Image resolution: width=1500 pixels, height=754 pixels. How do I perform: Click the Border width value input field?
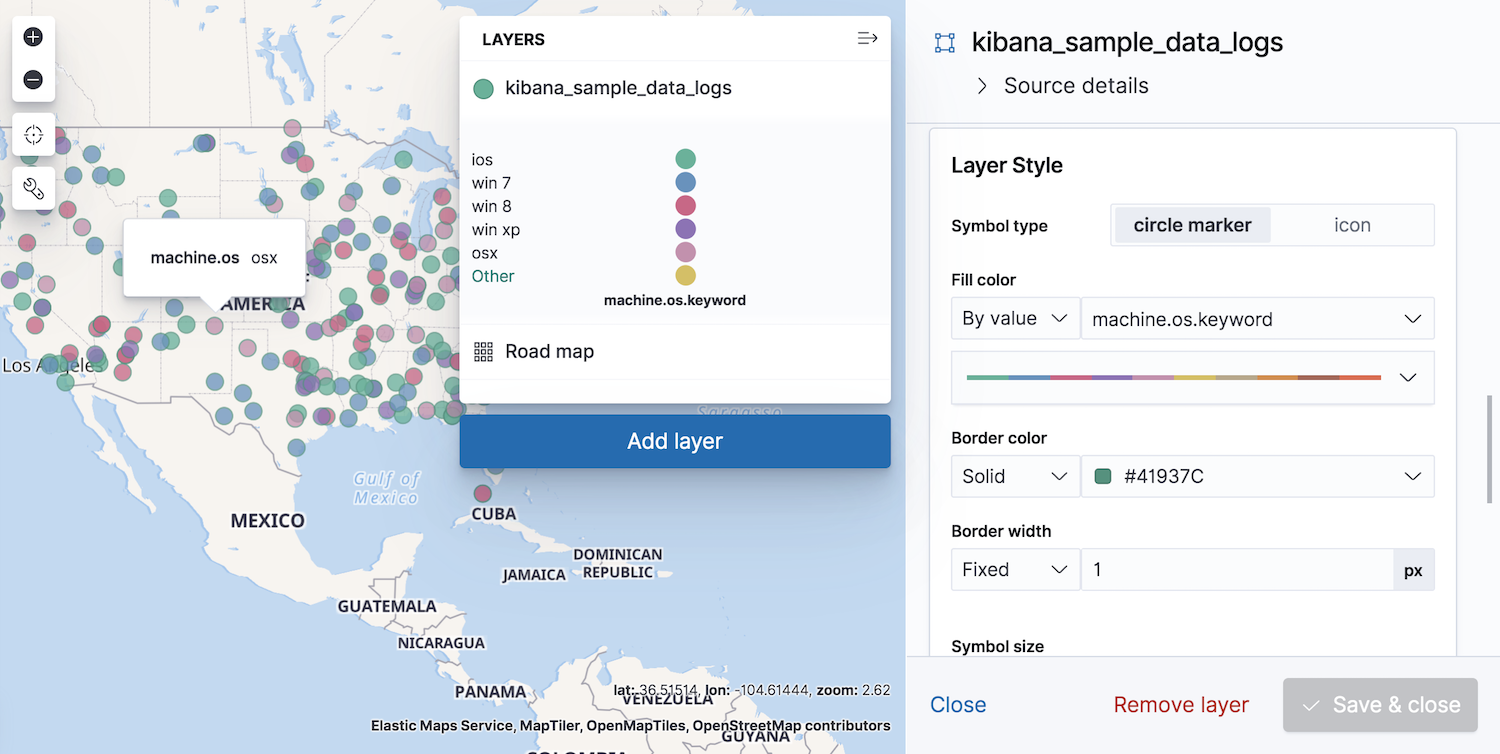[x=1238, y=569]
